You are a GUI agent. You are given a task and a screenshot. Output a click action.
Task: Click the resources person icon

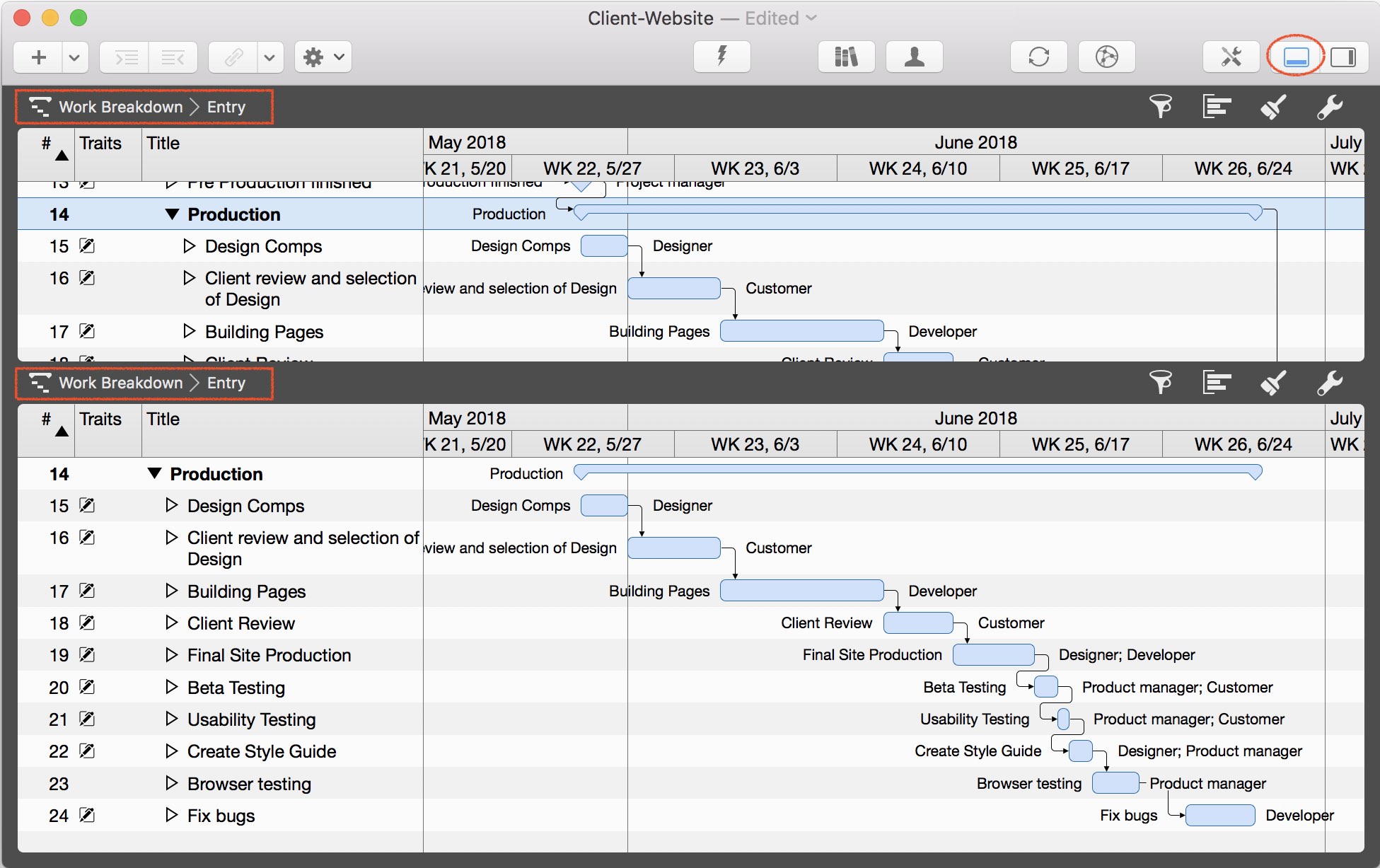[x=914, y=57]
